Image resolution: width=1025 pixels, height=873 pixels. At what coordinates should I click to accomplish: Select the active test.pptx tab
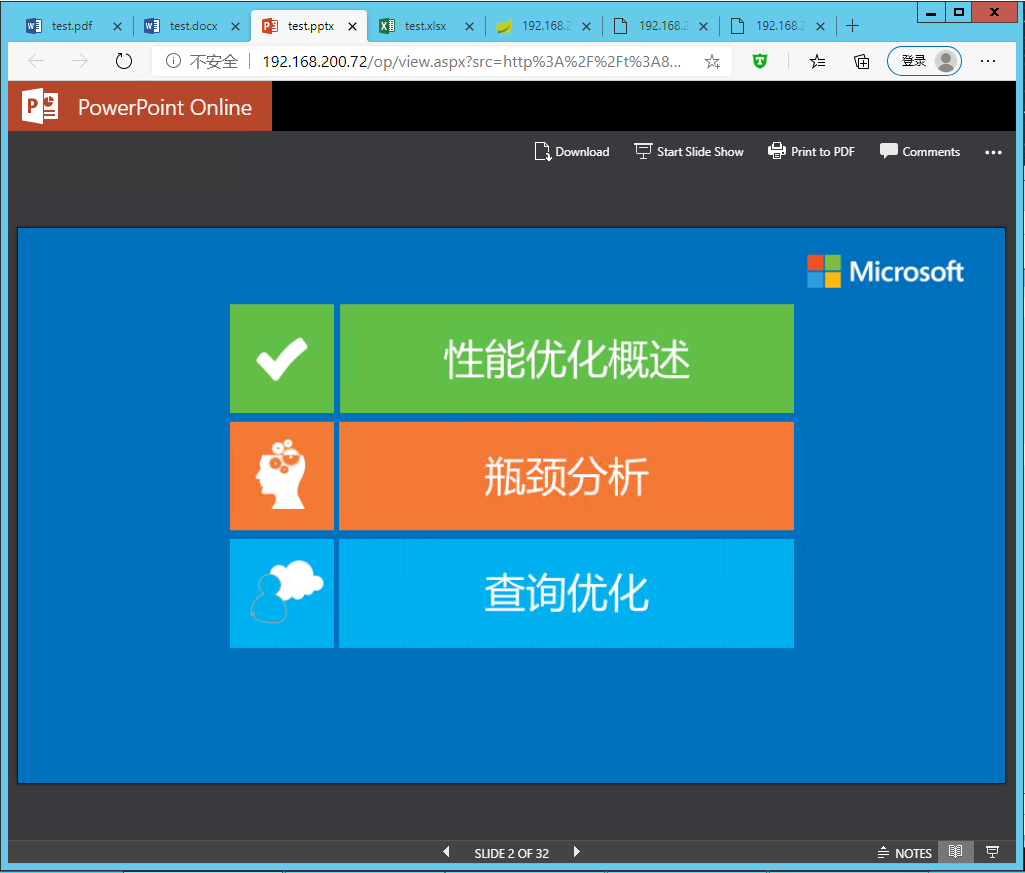click(311, 26)
